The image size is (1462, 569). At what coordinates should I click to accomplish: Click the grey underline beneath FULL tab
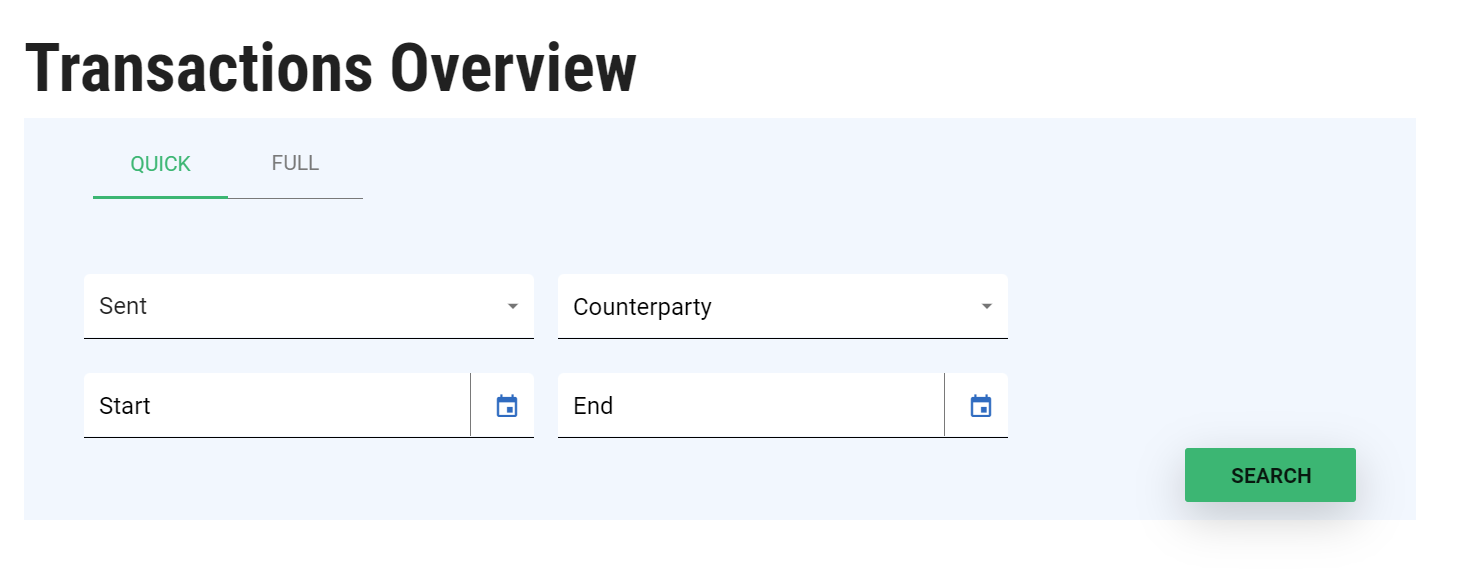295,198
